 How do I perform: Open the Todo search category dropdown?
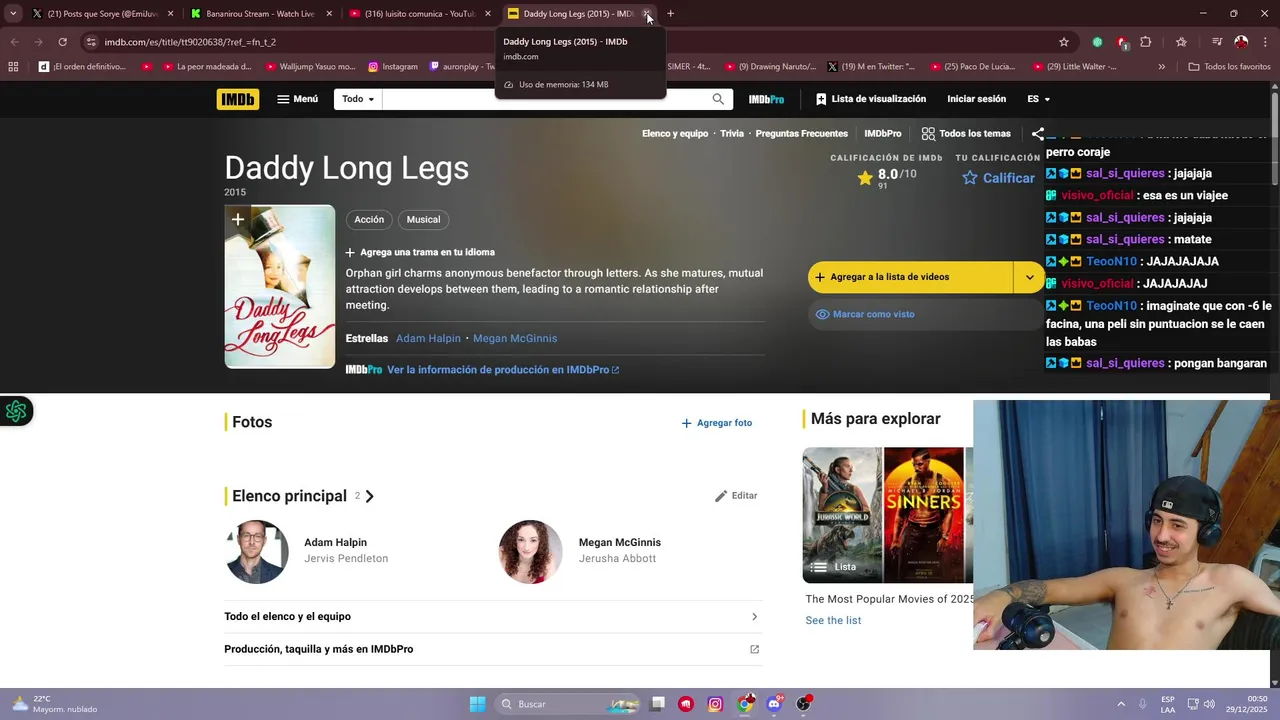click(358, 99)
